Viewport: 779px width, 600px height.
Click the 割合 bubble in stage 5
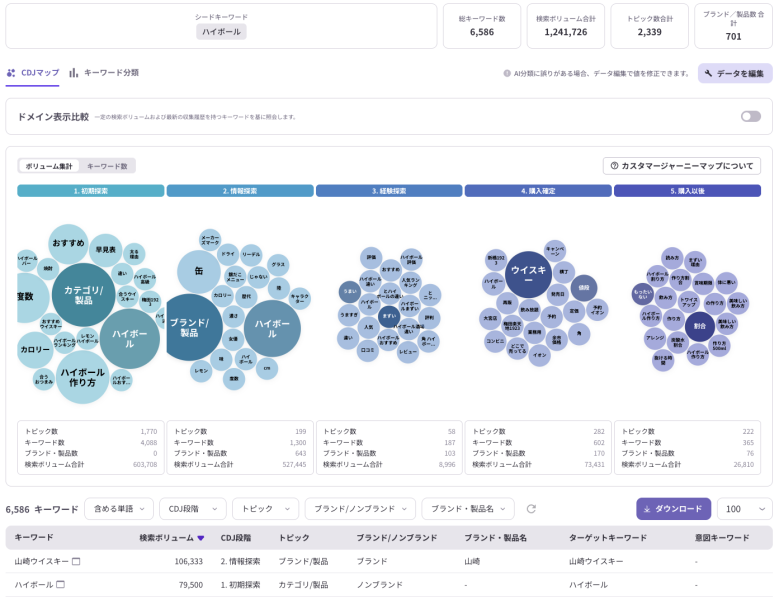click(x=699, y=326)
